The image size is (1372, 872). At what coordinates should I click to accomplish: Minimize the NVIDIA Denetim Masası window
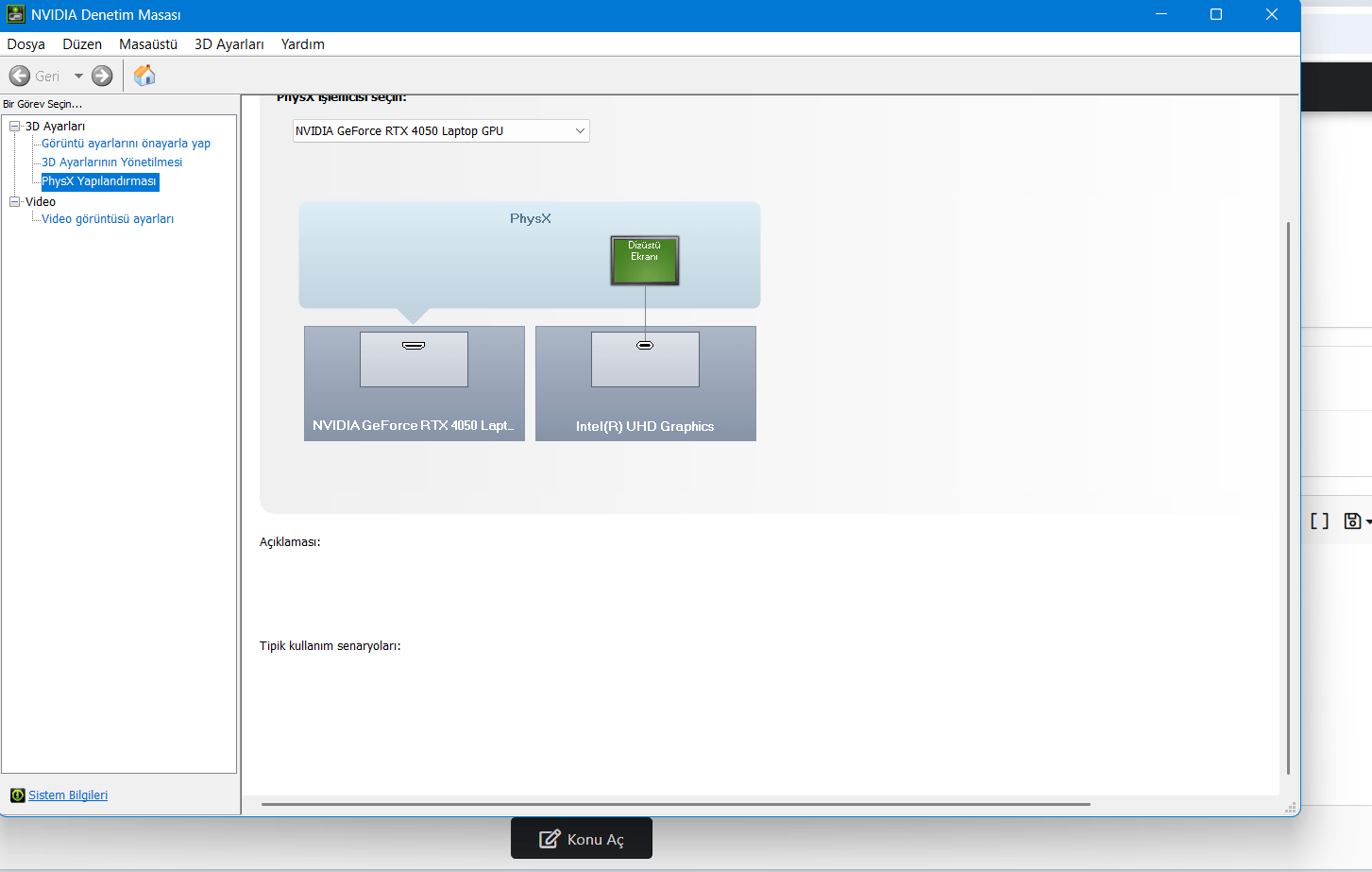click(1161, 14)
